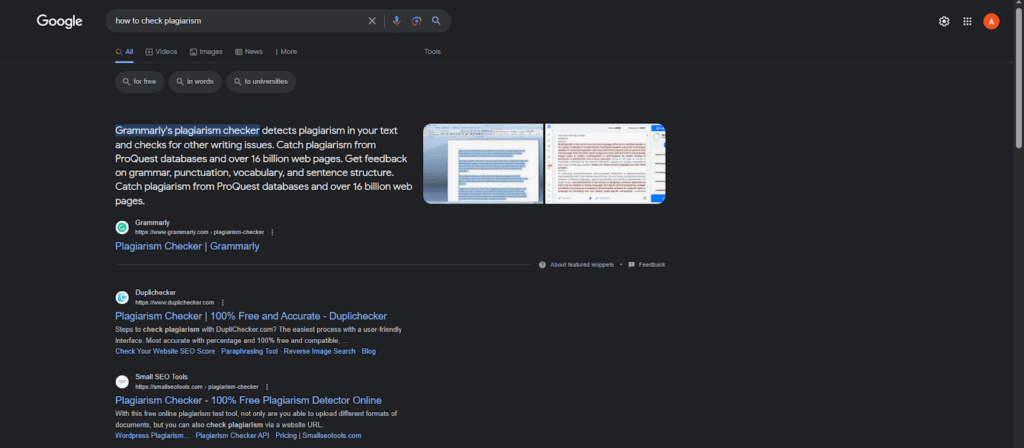Switch to News tab
Image resolution: width=1024 pixels, height=448 pixels.
(249, 52)
